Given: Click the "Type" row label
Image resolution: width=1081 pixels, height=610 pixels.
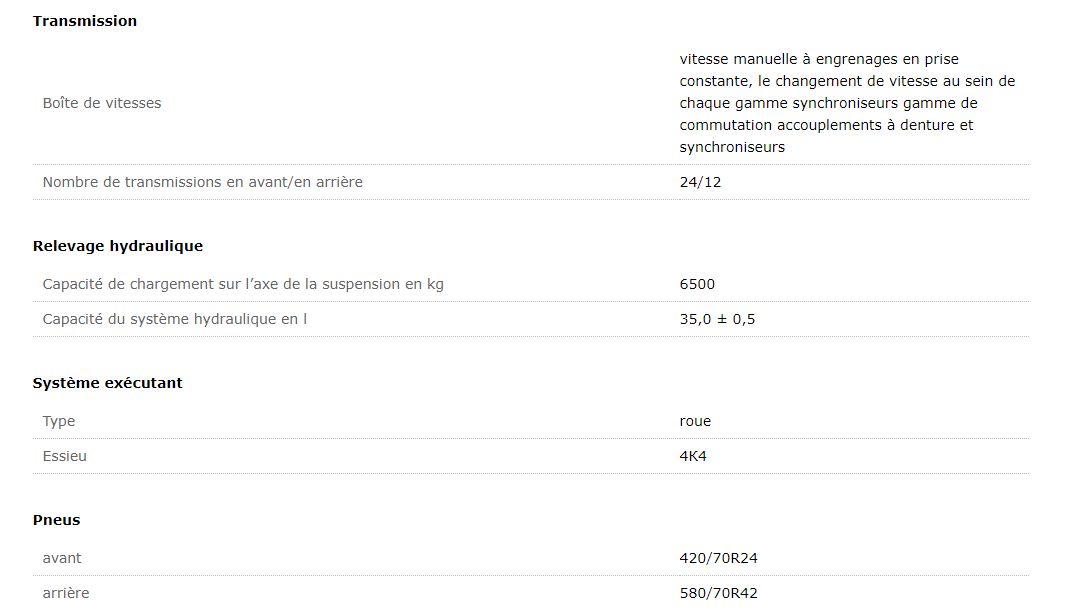Looking at the screenshot, I should (x=59, y=421).
